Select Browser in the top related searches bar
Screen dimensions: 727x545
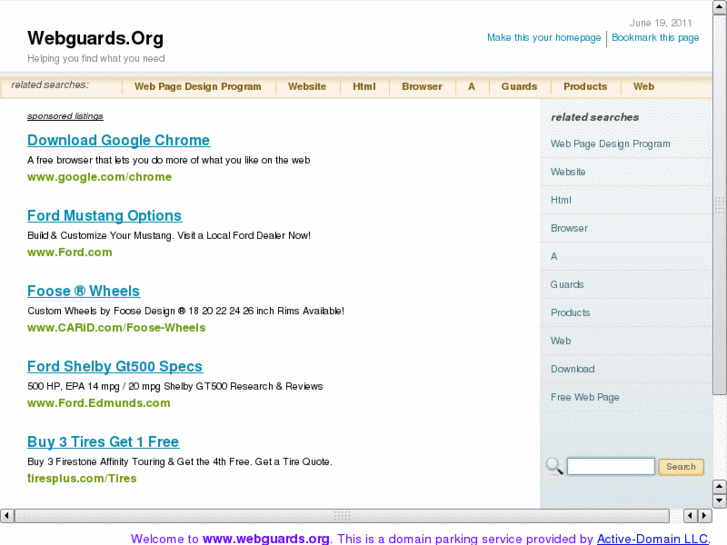[x=422, y=87]
